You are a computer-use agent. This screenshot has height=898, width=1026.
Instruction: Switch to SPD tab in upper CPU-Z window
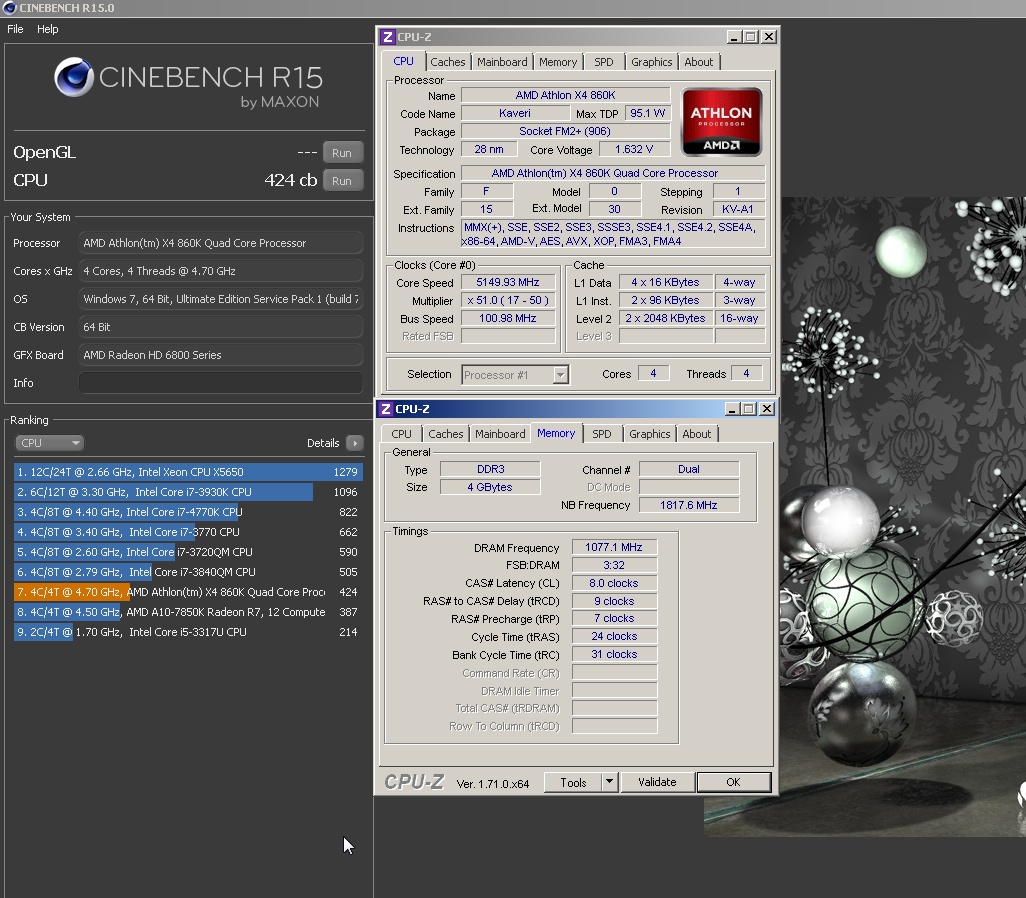click(x=603, y=62)
